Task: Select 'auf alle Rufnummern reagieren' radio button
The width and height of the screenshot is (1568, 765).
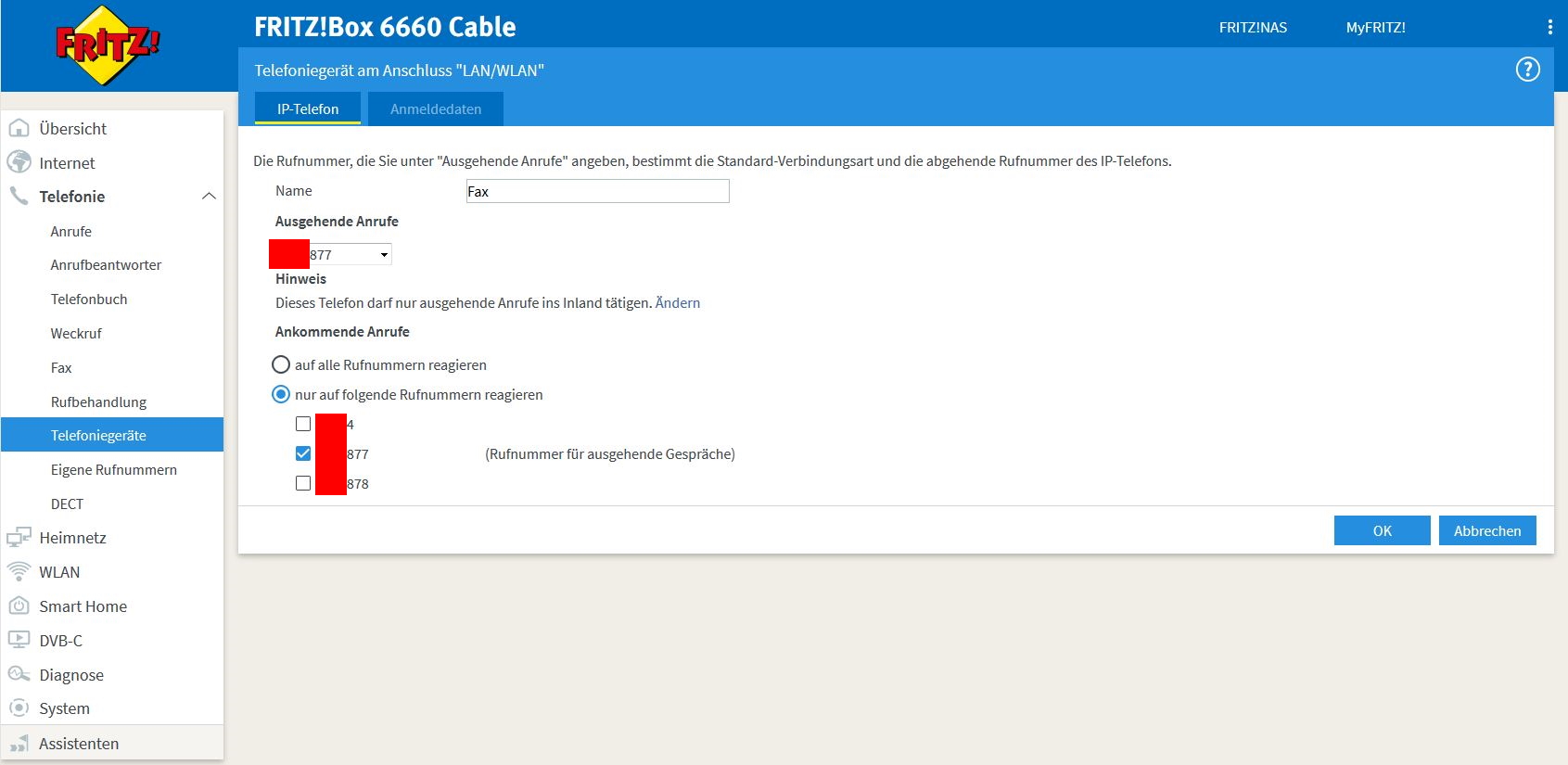Action: [281, 364]
